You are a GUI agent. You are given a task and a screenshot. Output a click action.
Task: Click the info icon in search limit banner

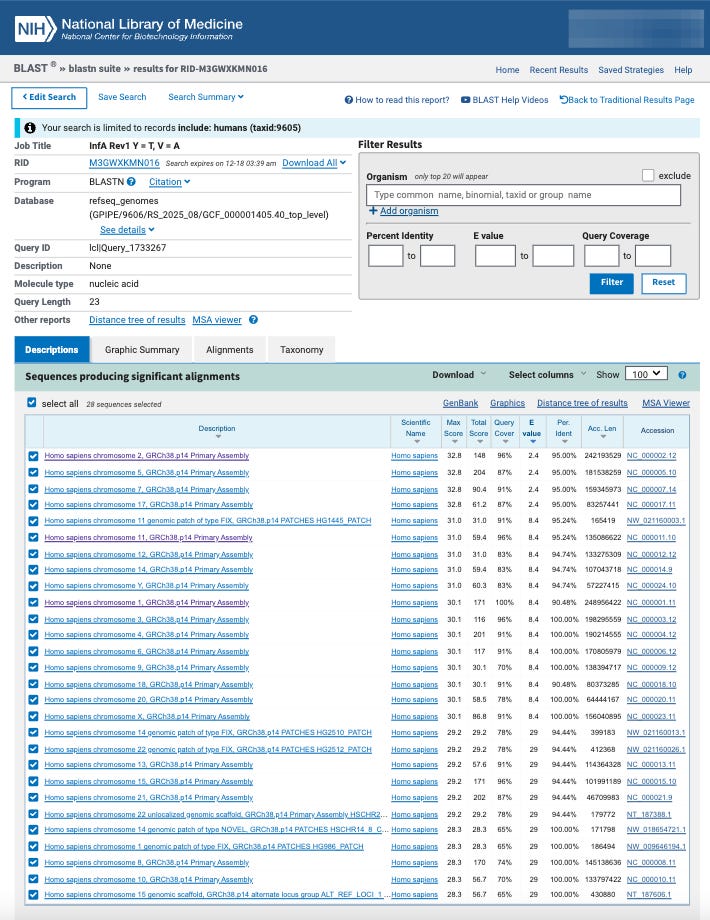pos(30,127)
